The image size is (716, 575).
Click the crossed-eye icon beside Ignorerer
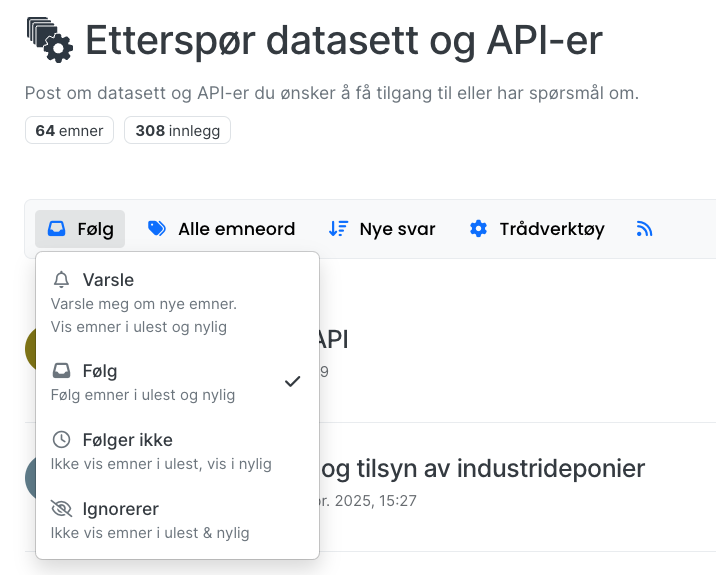click(x=61, y=510)
